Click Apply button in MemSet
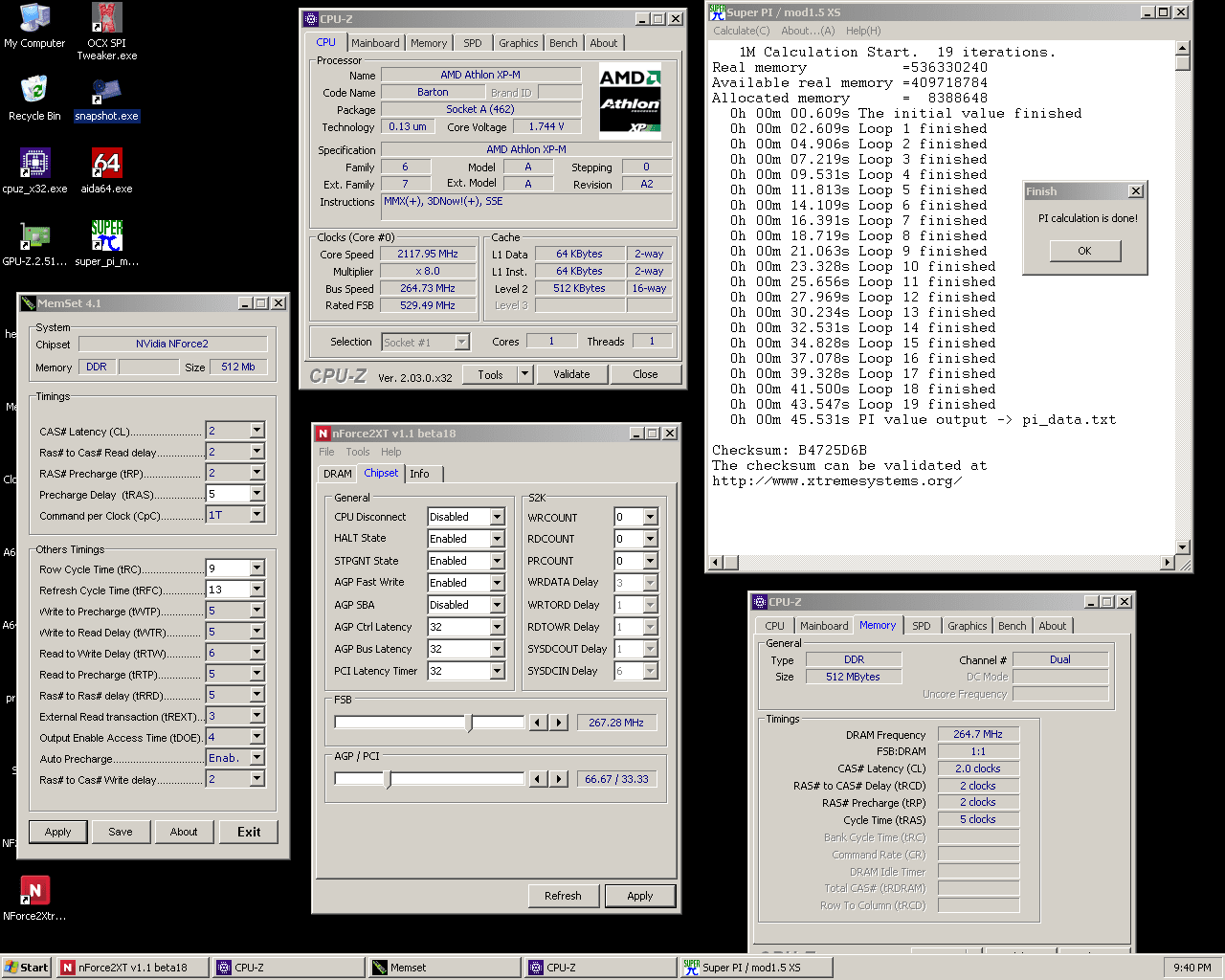Viewport: 1225px width, 980px height. click(58, 832)
